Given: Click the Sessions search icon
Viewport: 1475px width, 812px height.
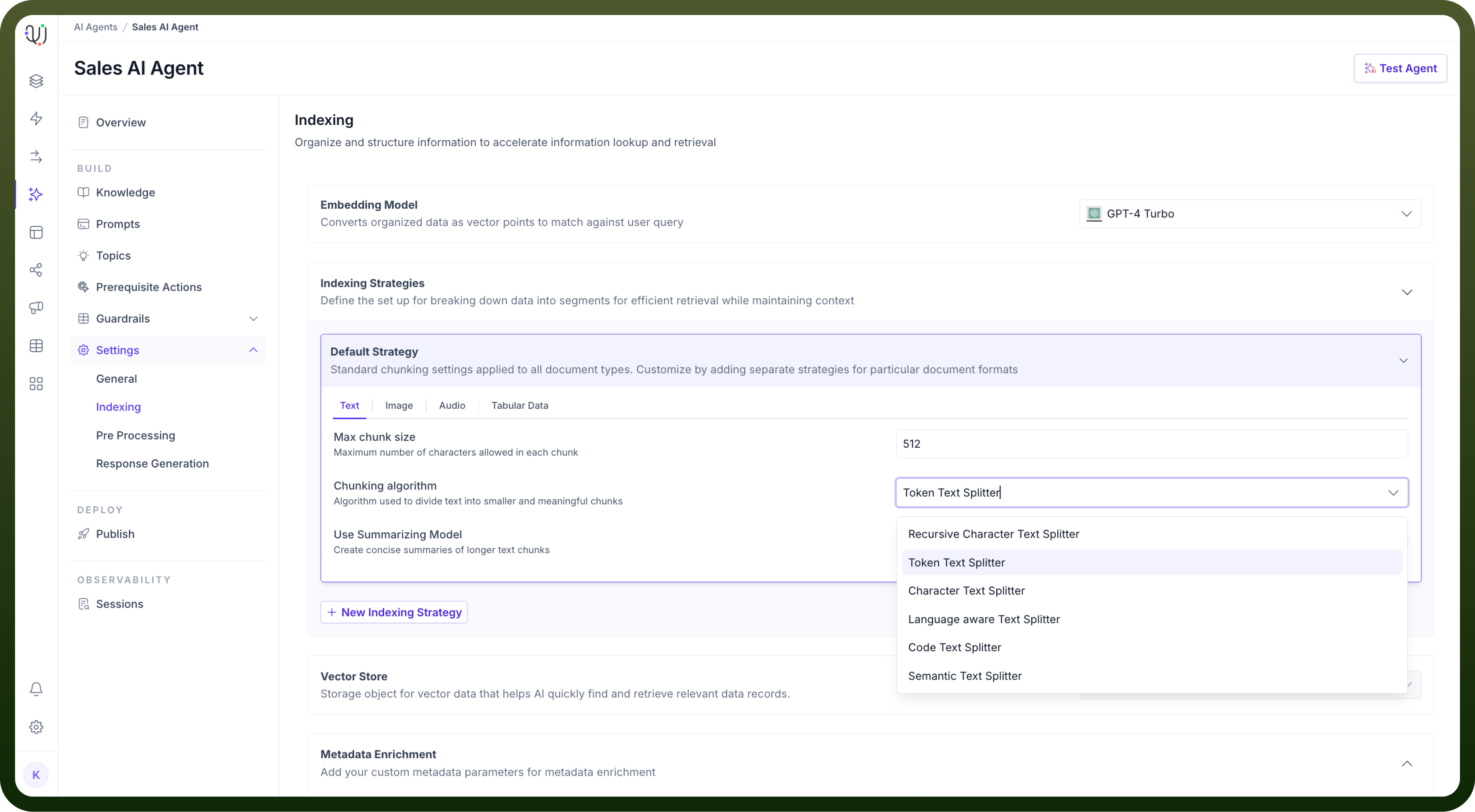Looking at the screenshot, I should (84, 604).
